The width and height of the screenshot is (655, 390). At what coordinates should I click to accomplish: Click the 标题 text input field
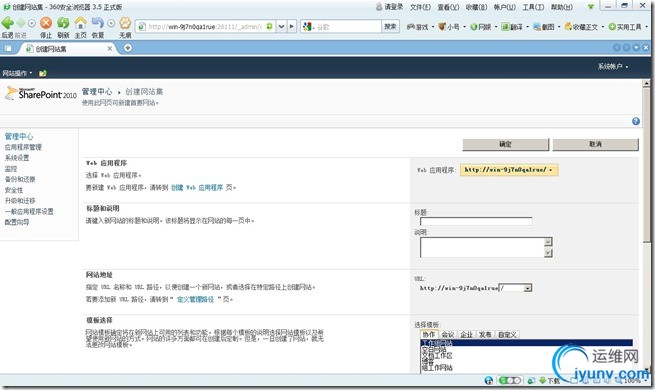pos(476,221)
